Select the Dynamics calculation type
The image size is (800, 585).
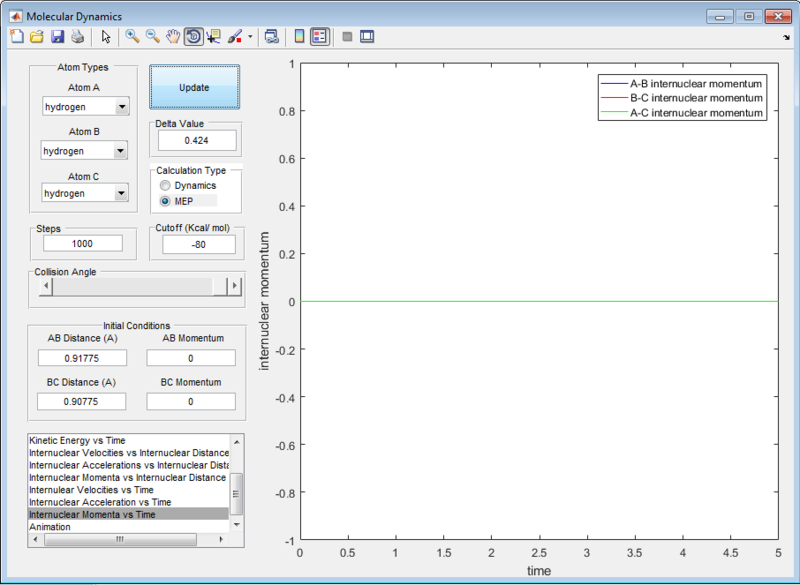coord(188,186)
